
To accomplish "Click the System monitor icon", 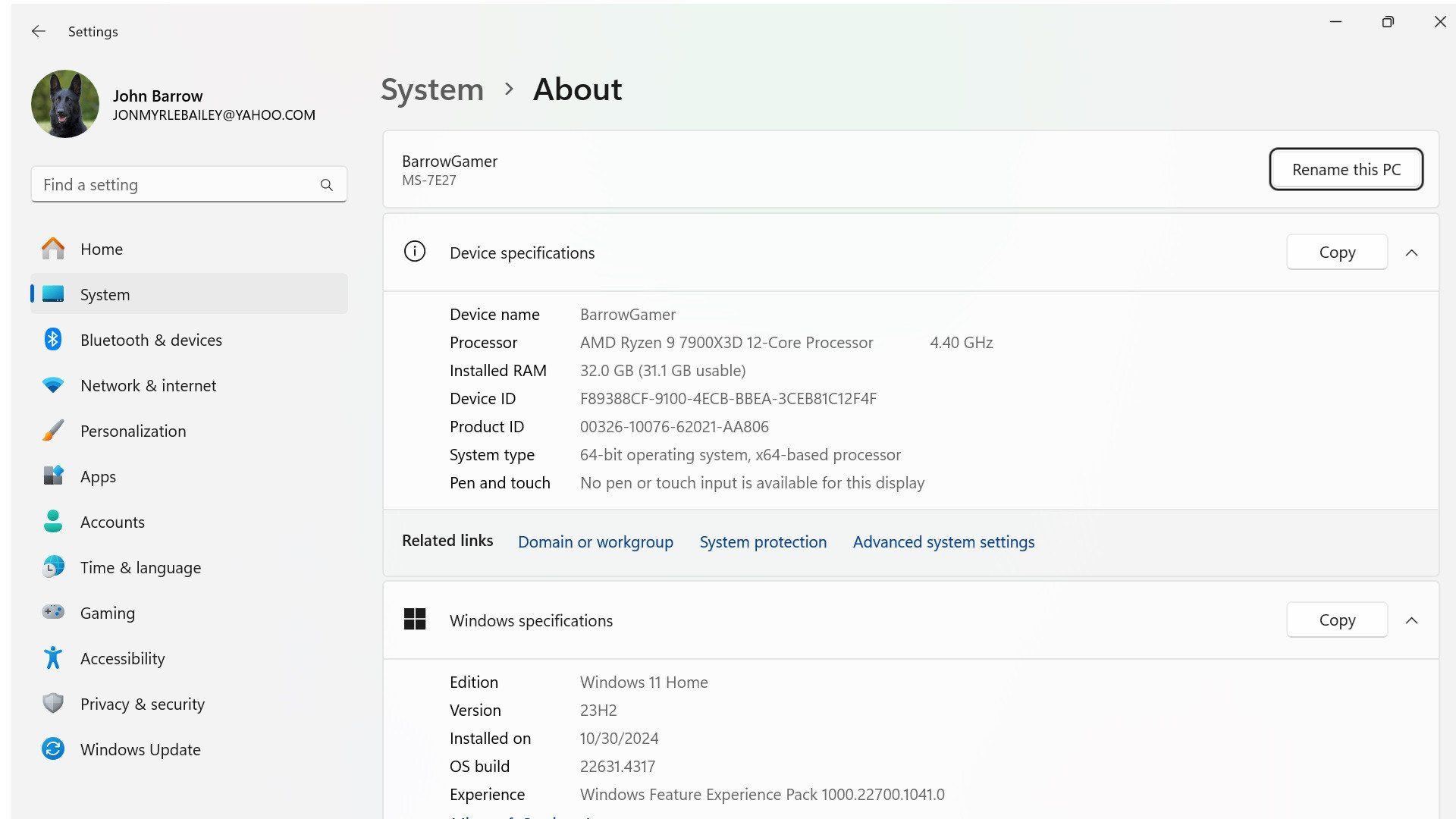I will pyautogui.click(x=53, y=294).
